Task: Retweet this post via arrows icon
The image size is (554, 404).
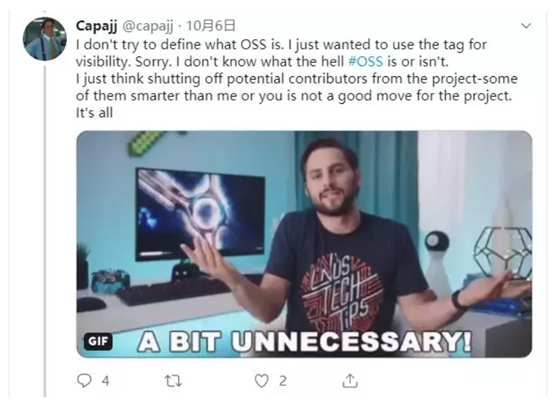Action: [x=173, y=381]
